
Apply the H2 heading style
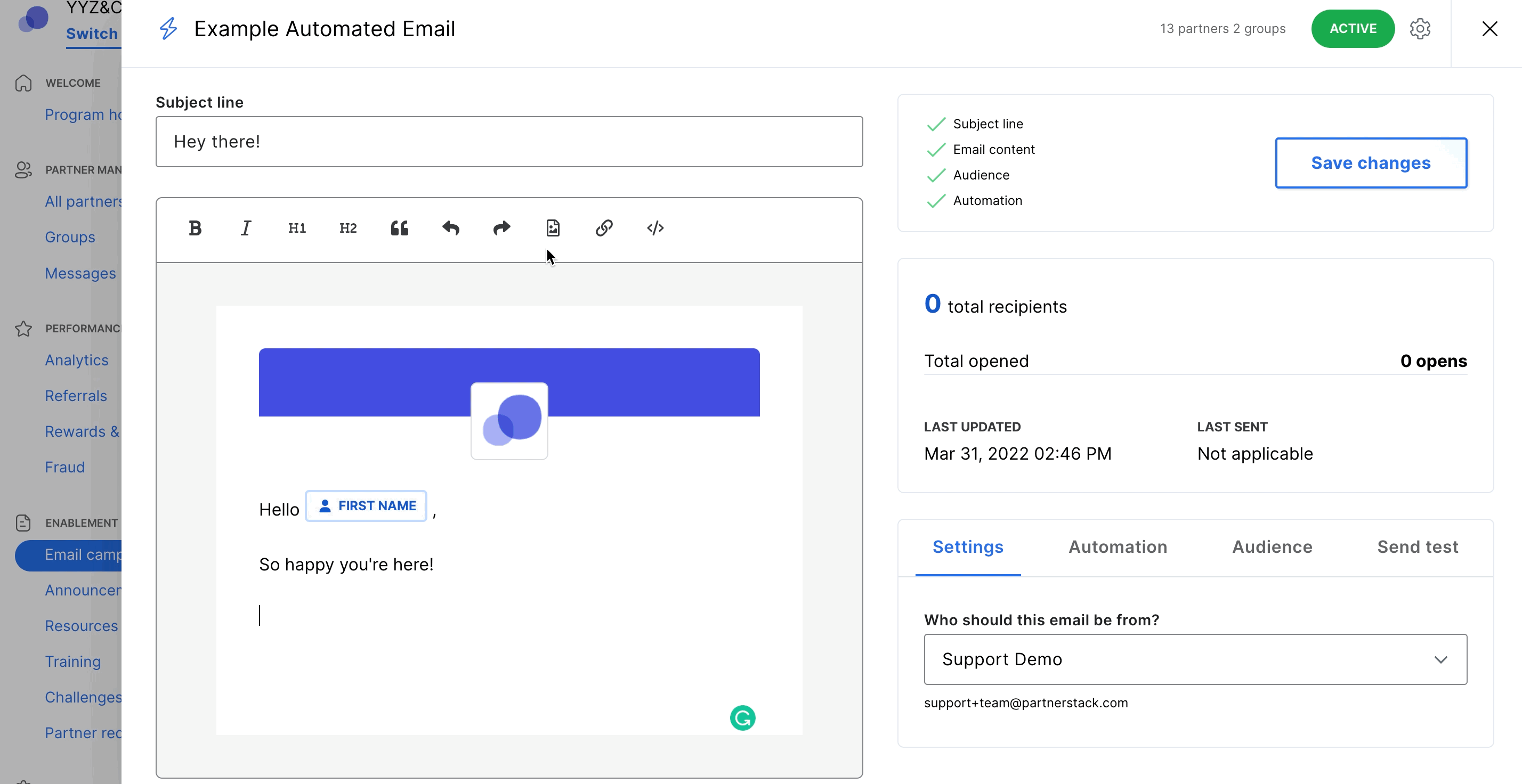tap(348, 228)
